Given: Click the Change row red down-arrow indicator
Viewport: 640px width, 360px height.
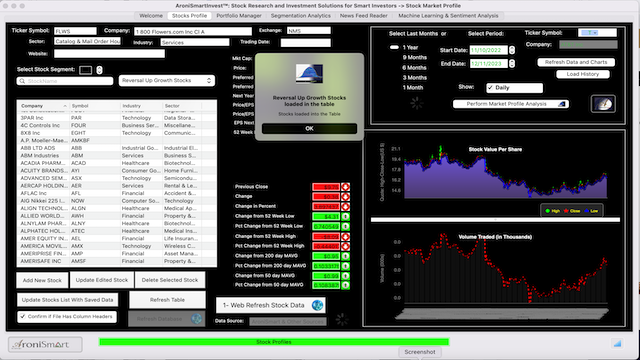Looking at the screenshot, I should click(345, 197).
